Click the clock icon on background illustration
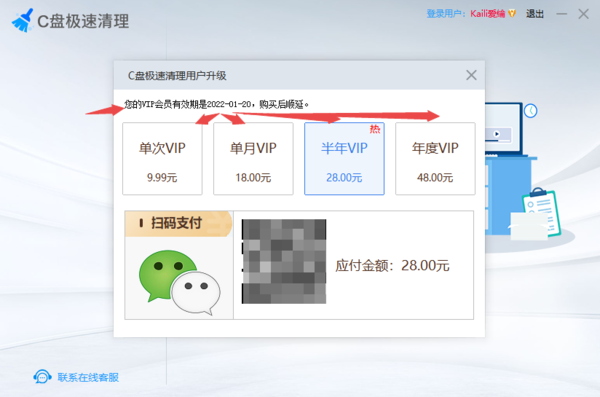The height and width of the screenshot is (397, 600). pyautogui.click(x=530, y=111)
